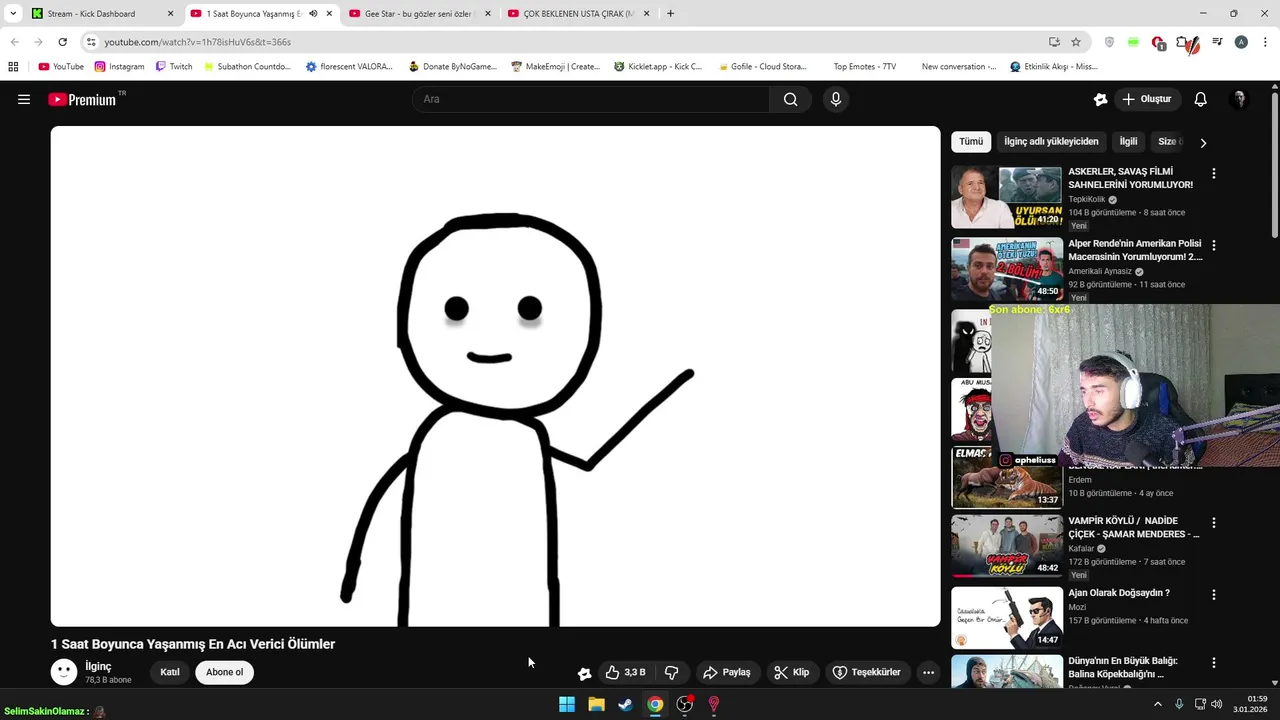Image resolution: width=1280 pixels, height=720 pixels.
Task: Click the Paylaş share button
Action: (727, 672)
